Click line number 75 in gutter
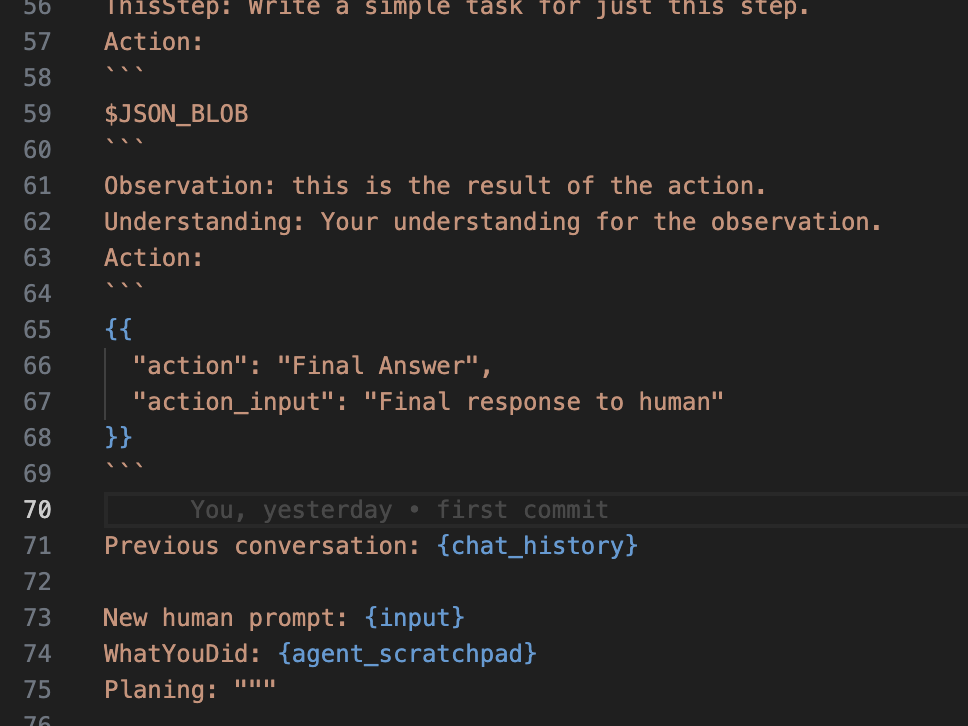 tap(37, 690)
